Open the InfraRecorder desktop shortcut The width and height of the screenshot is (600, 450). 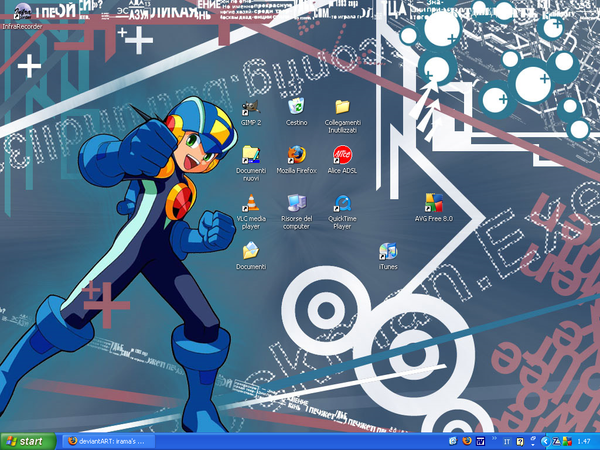point(22,16)
